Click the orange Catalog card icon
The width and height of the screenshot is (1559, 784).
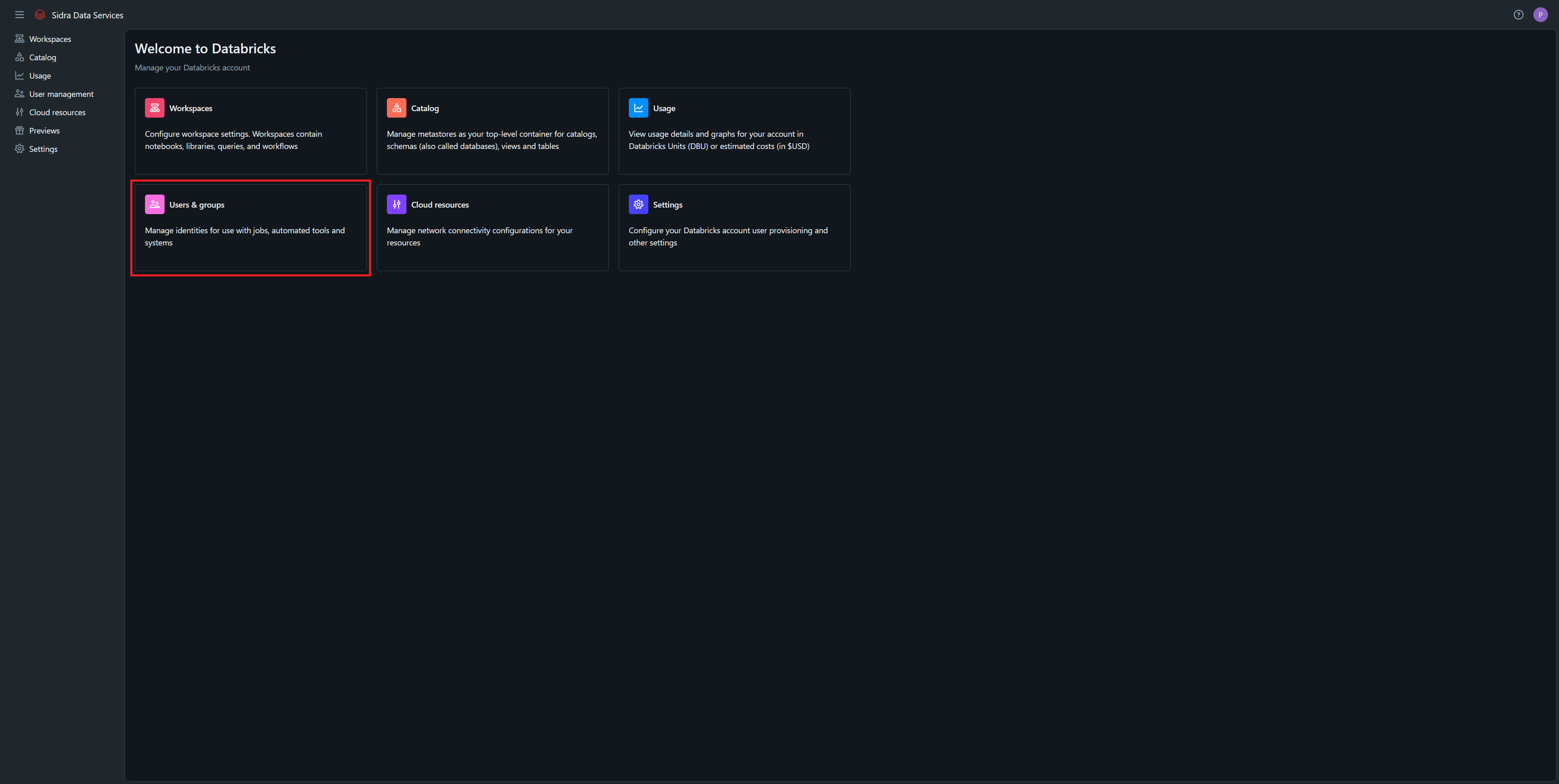click(x=396, y=108)
